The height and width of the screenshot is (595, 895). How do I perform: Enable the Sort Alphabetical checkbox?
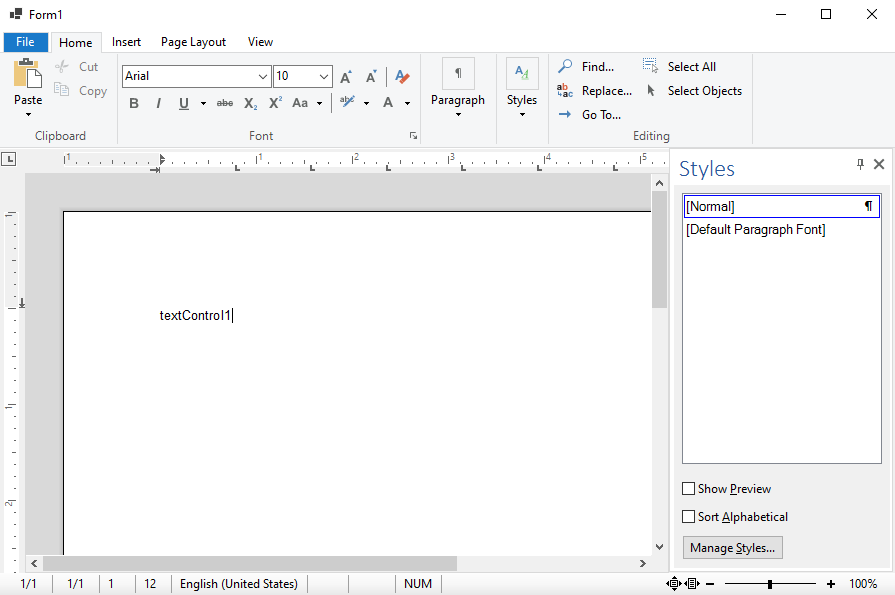688,517
